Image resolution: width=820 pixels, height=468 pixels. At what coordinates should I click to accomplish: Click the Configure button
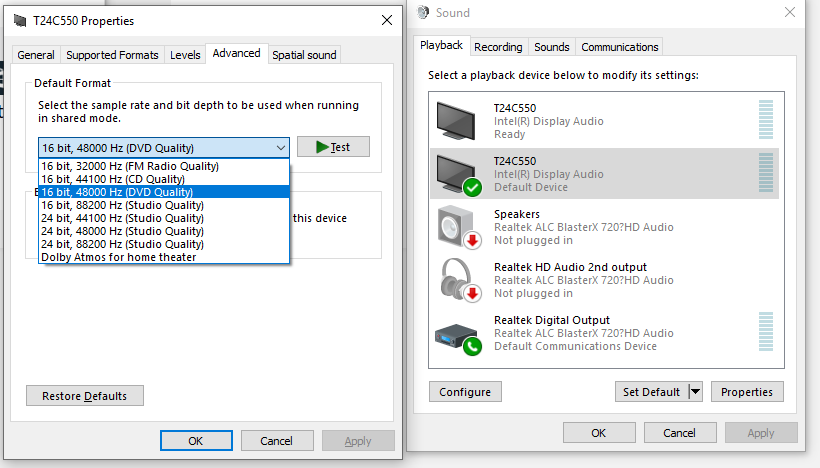(465, 392)
